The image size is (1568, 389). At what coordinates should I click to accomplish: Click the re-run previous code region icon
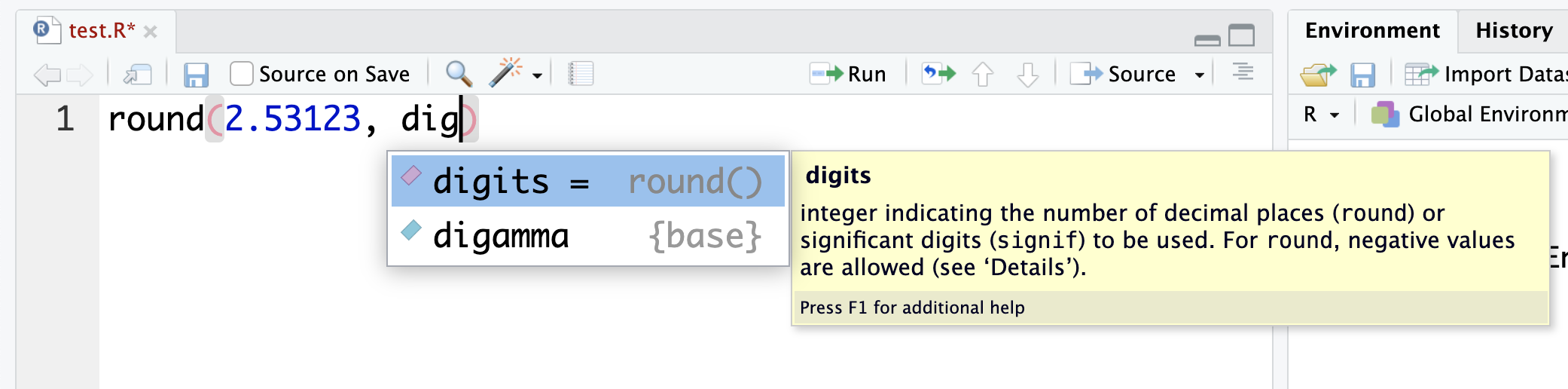[x=938, y=74]
